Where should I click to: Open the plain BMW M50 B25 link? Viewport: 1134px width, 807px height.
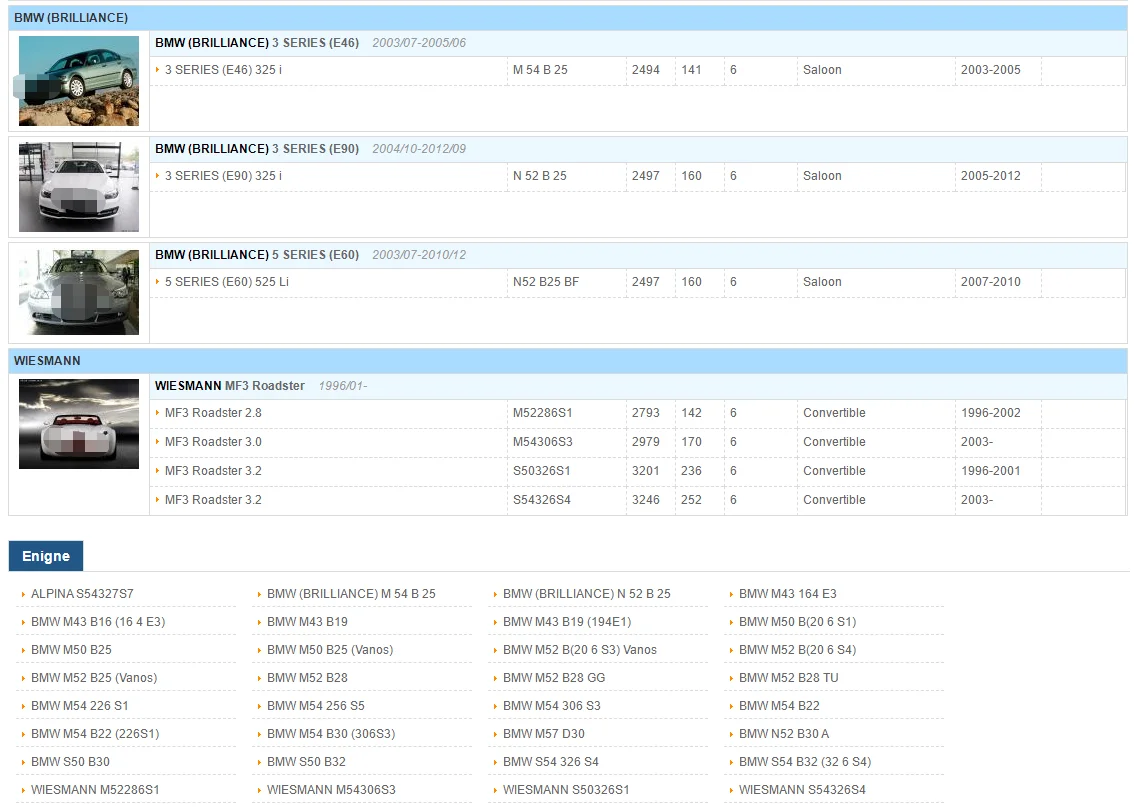[71, 650]
